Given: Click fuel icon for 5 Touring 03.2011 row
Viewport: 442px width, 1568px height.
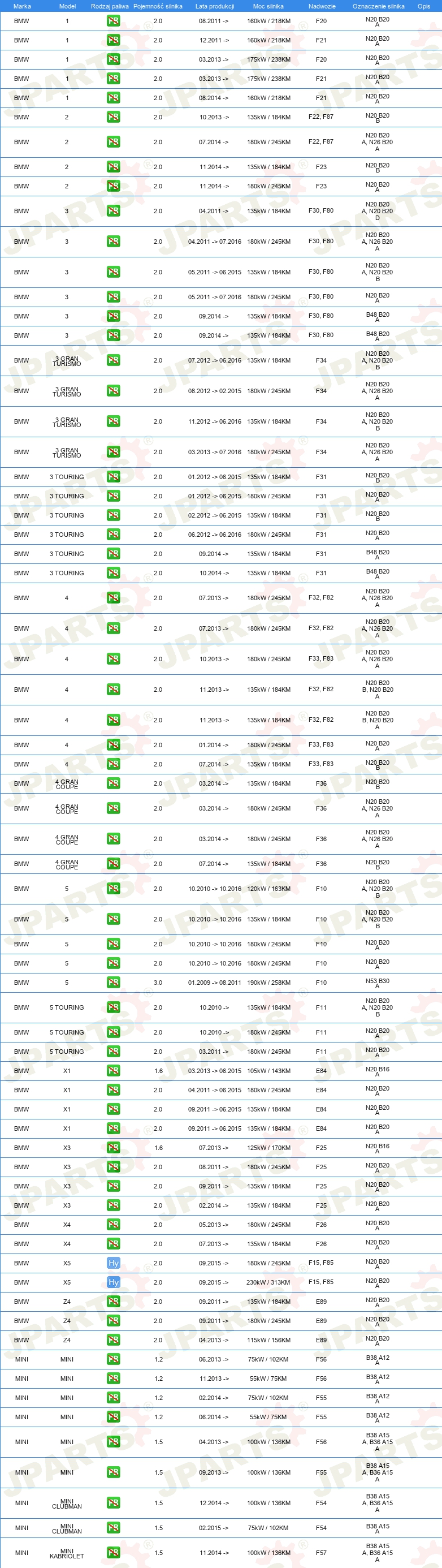Looking at the screenshot, I should (113, 1051).
